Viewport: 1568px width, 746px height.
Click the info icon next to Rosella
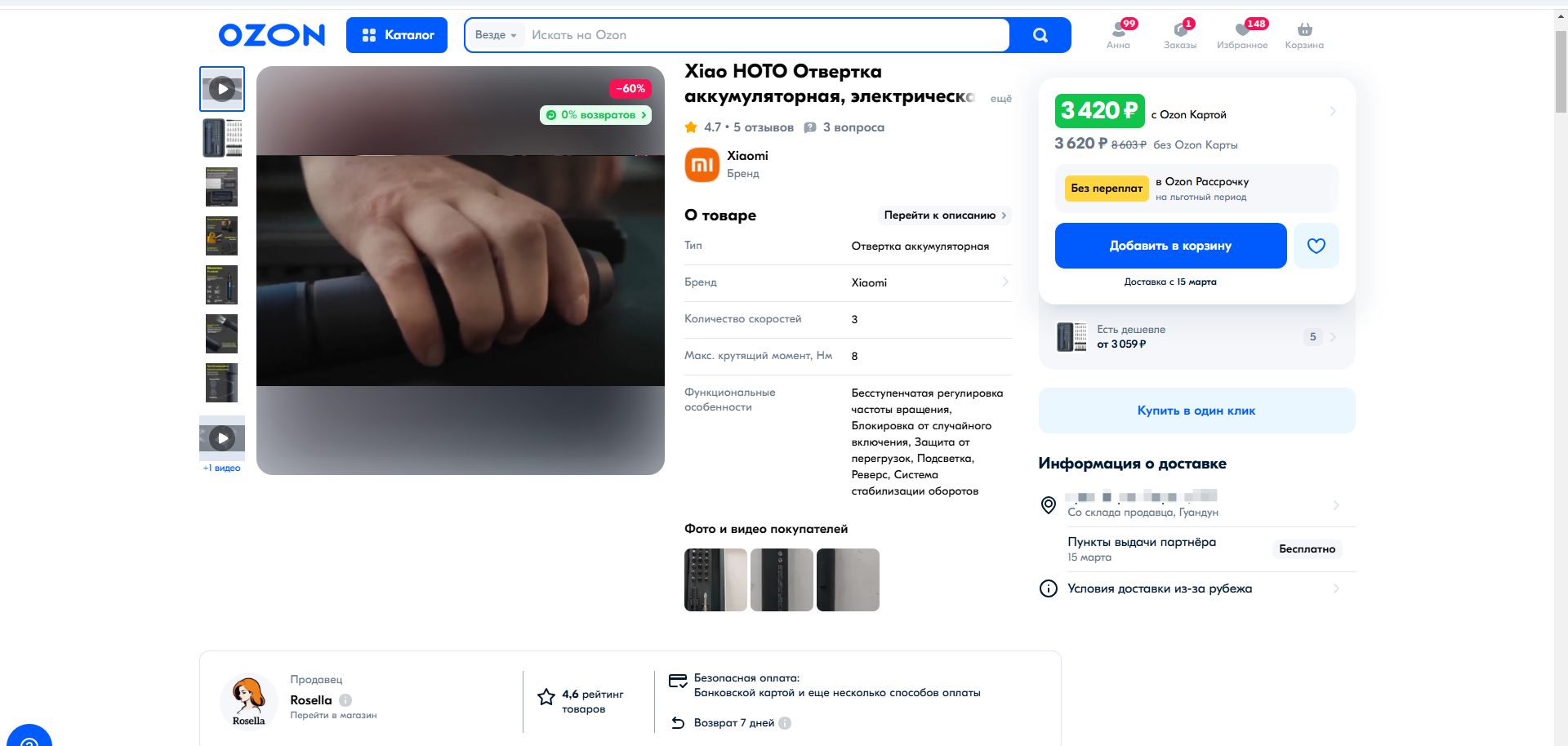345,700
